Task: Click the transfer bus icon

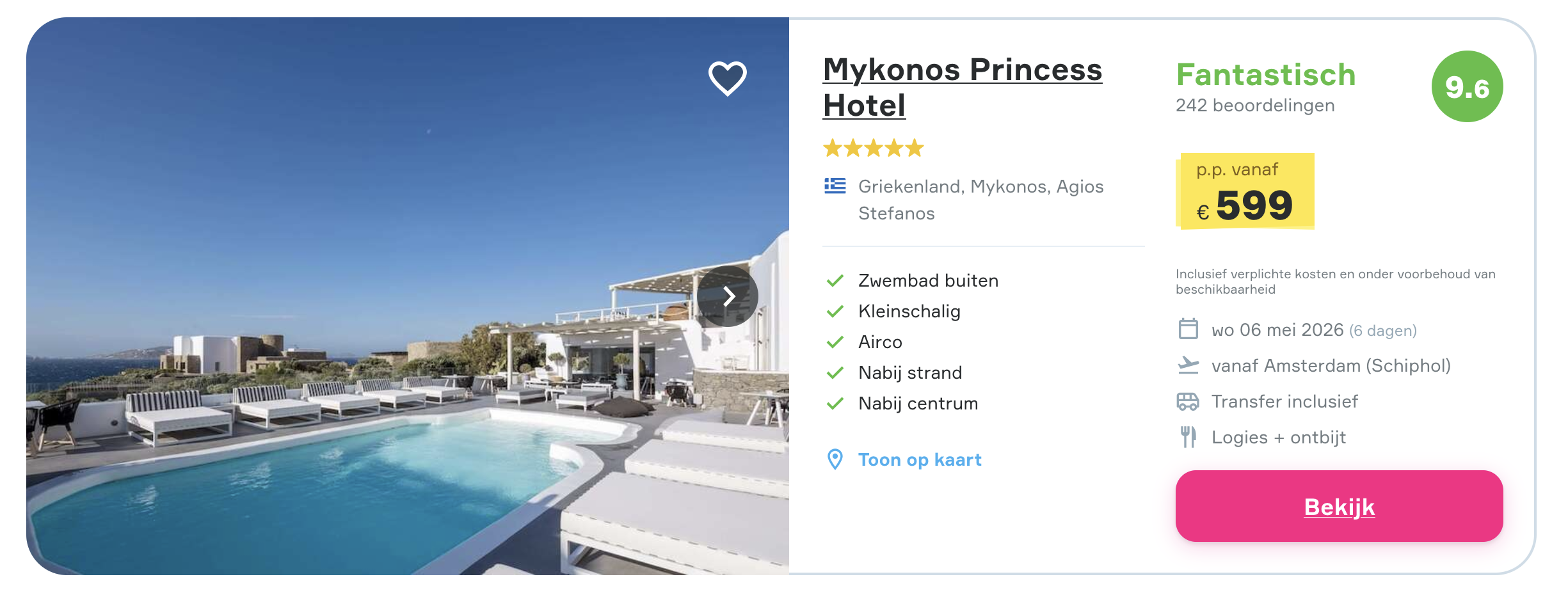Action: pos(1188,401)
